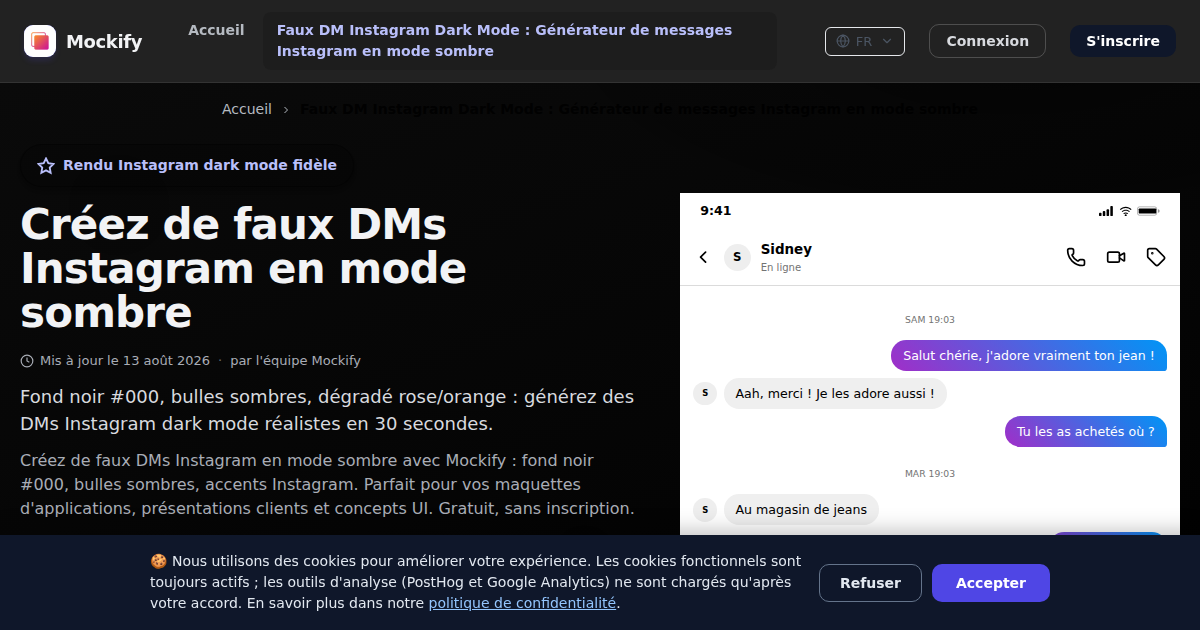Click the video call icon in chat header

pyautogui.click(x=1116, y=257)
